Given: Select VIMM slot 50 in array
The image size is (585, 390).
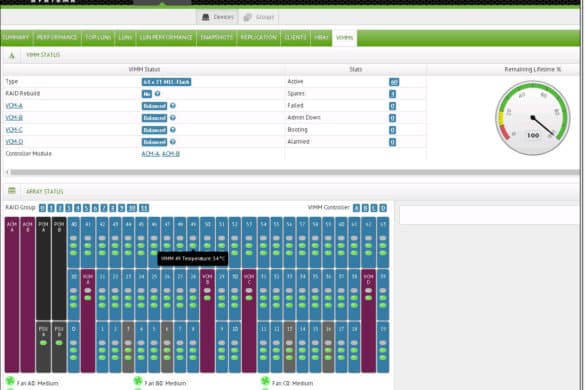Looking at the screenshot, I should [207, 242].
